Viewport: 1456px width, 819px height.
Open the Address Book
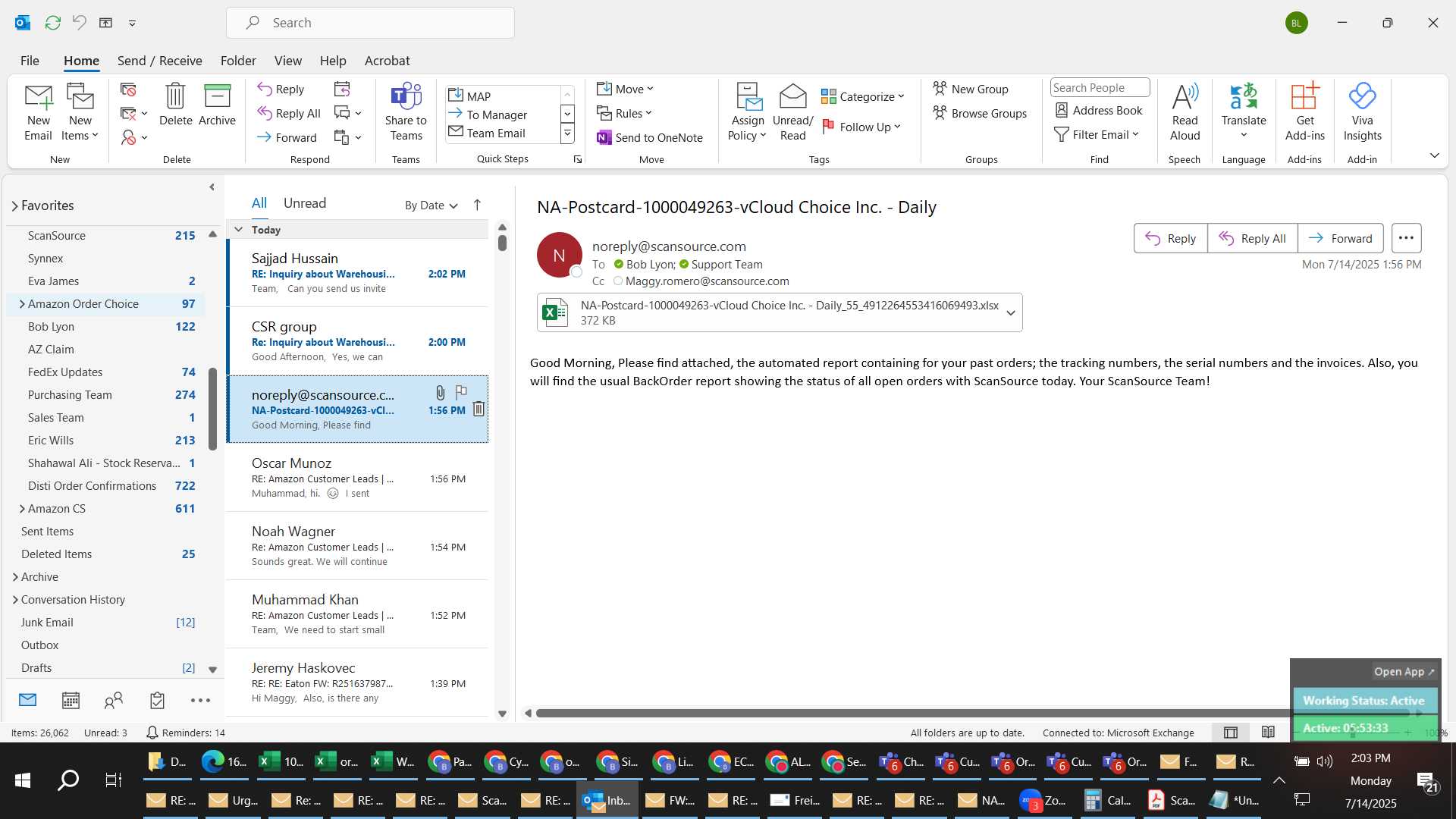[1098, 110]
